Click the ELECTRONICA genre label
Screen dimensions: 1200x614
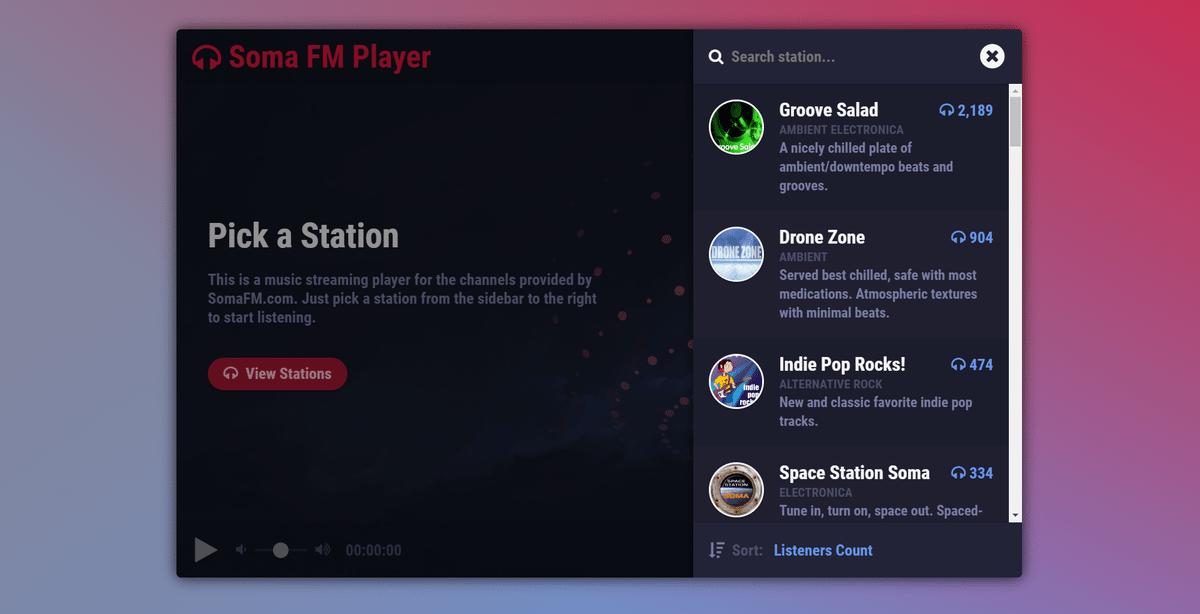coord(816,492)
